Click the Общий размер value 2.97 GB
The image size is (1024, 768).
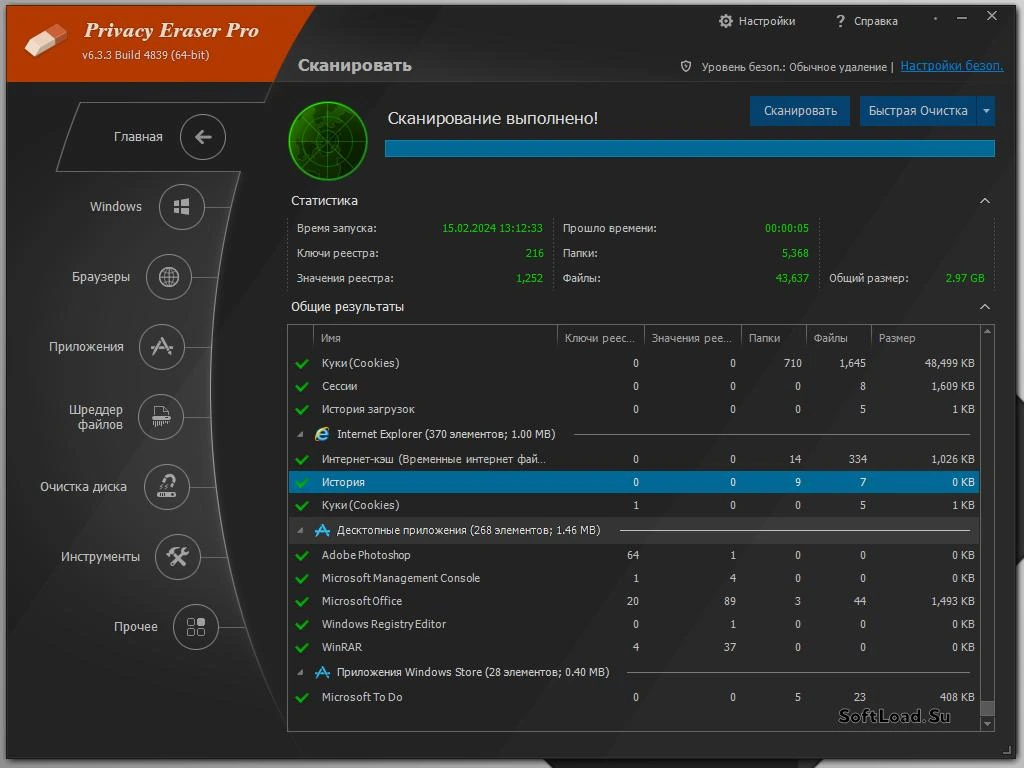coord(965,278)
